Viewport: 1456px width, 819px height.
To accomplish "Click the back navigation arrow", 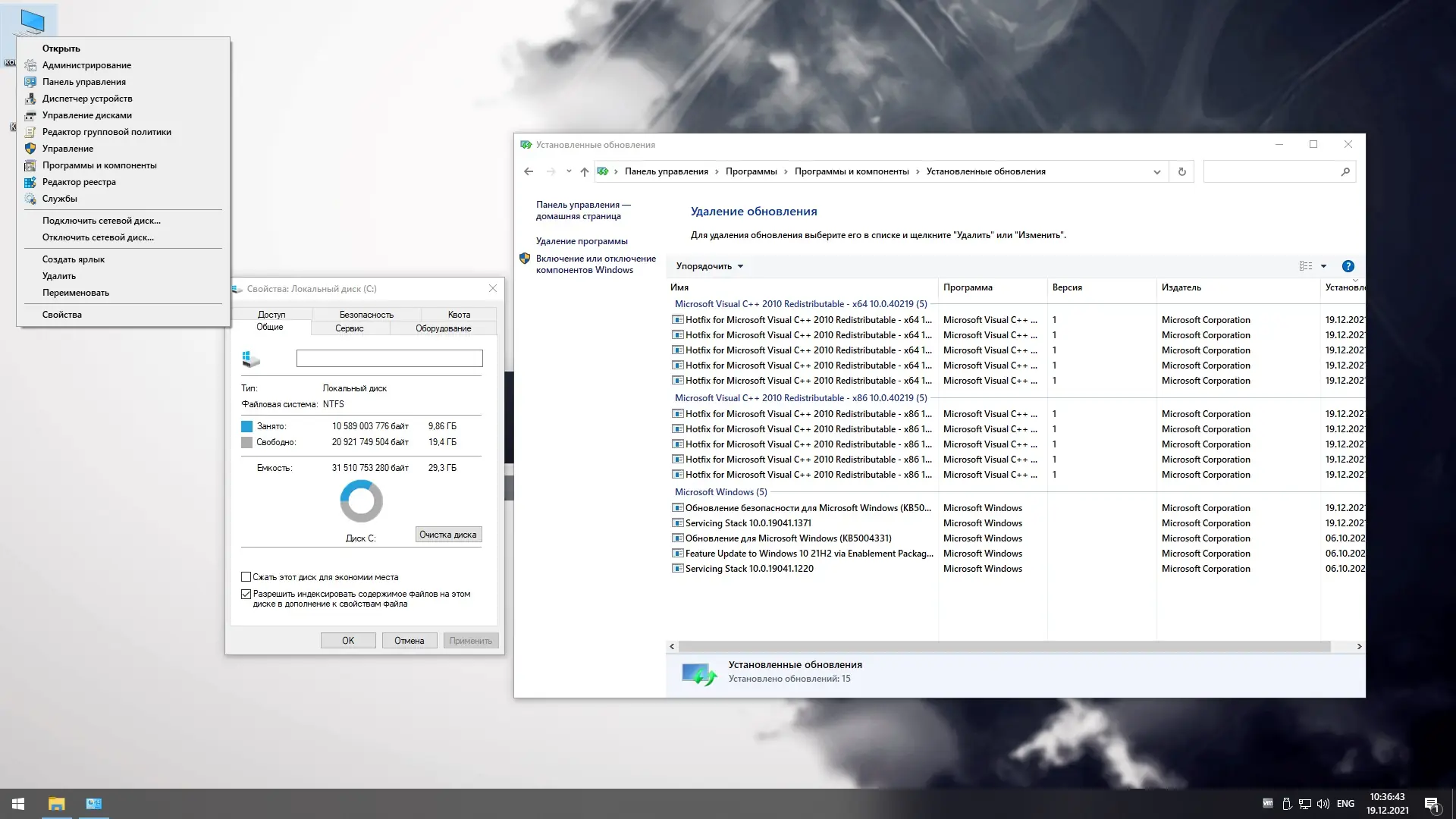I will 529,171.
